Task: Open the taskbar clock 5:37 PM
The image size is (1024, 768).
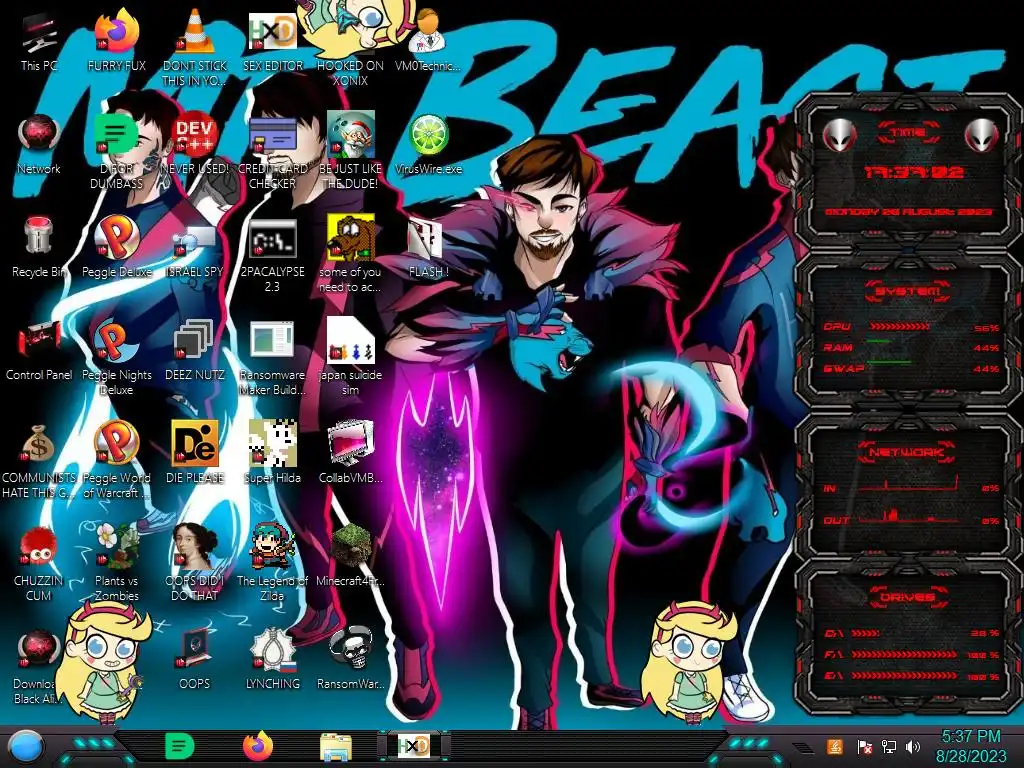Action: tap(971, 746)
